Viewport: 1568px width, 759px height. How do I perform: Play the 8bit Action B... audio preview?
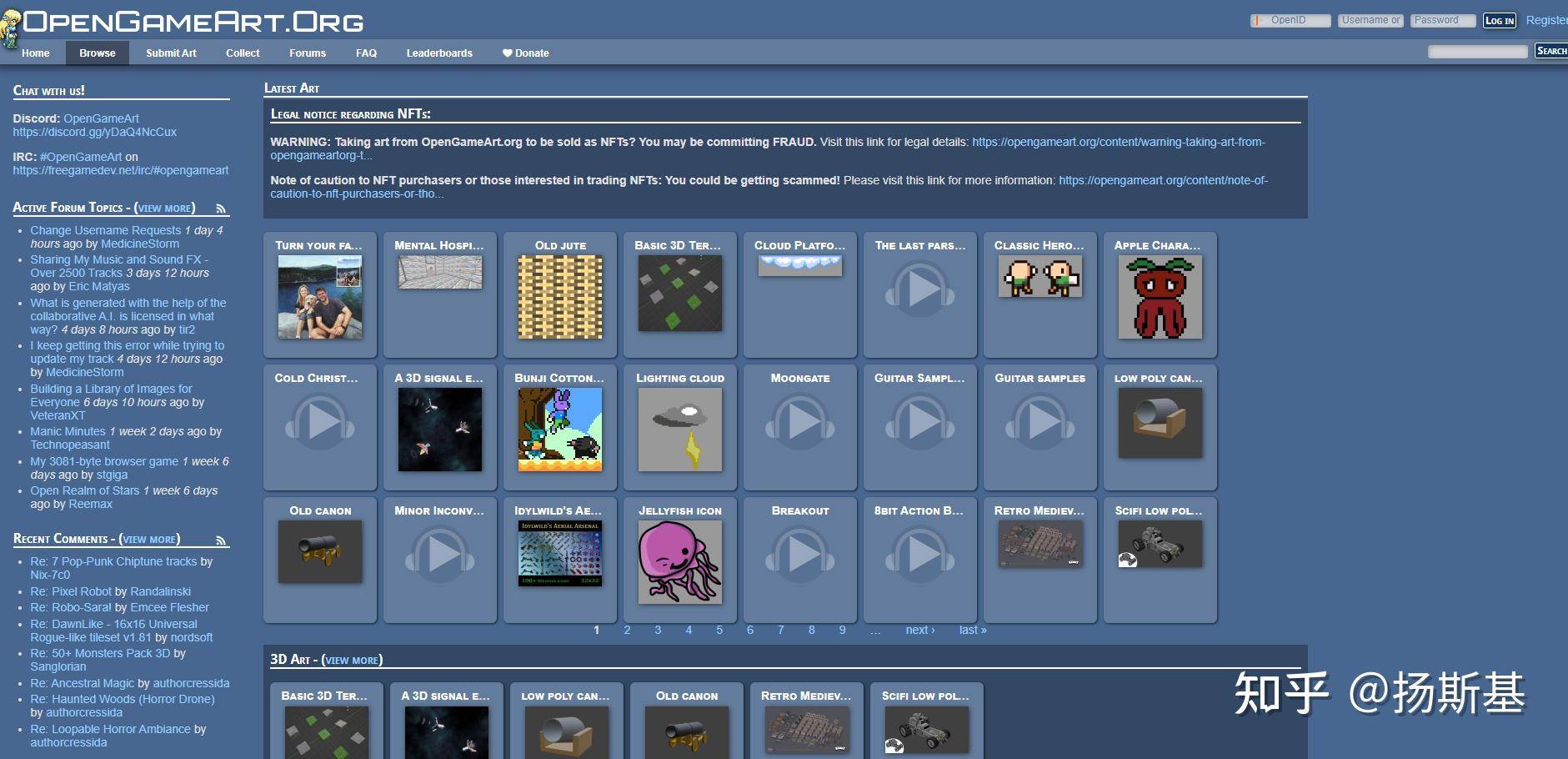pyautogui.click(x=919, y=554)
